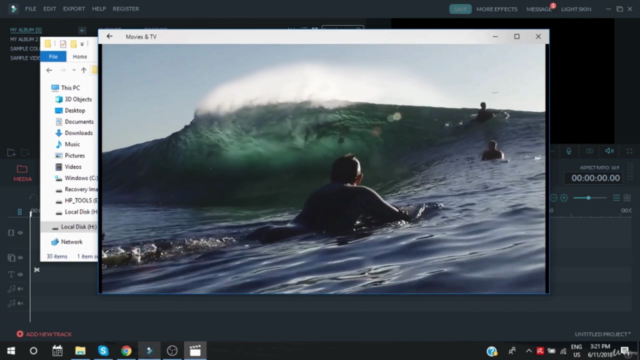
Task: Select This PC in navigation tree
Action: 70,88
